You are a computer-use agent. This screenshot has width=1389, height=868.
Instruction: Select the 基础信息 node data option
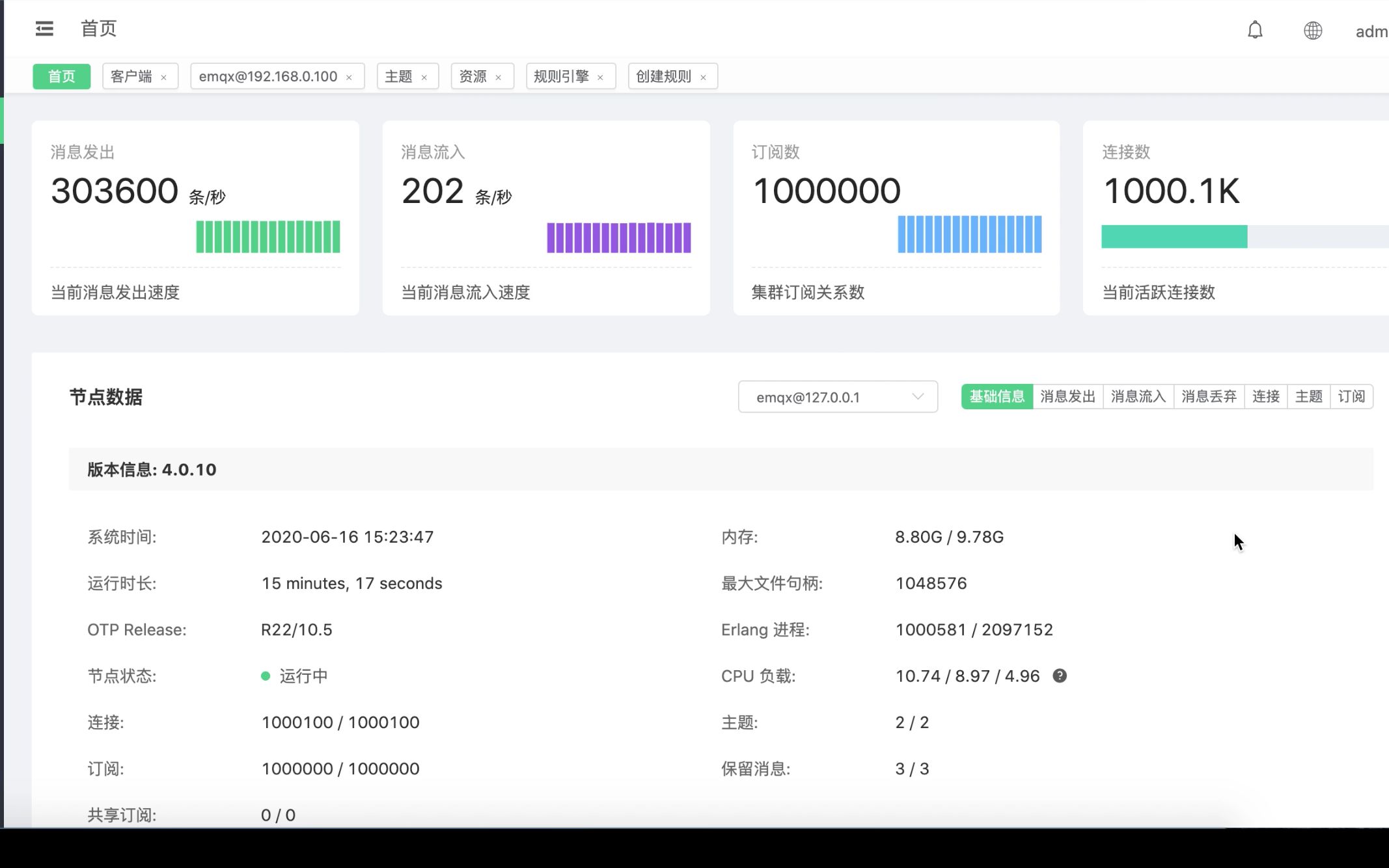pos(997,396)
